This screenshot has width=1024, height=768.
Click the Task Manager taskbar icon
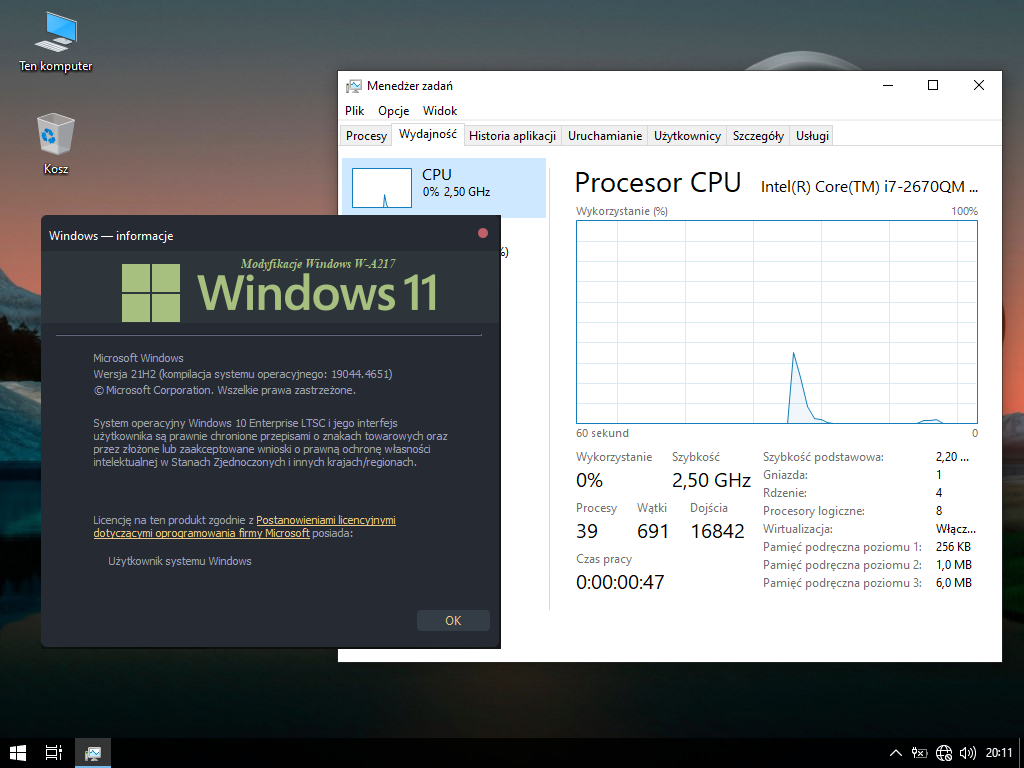92,752
